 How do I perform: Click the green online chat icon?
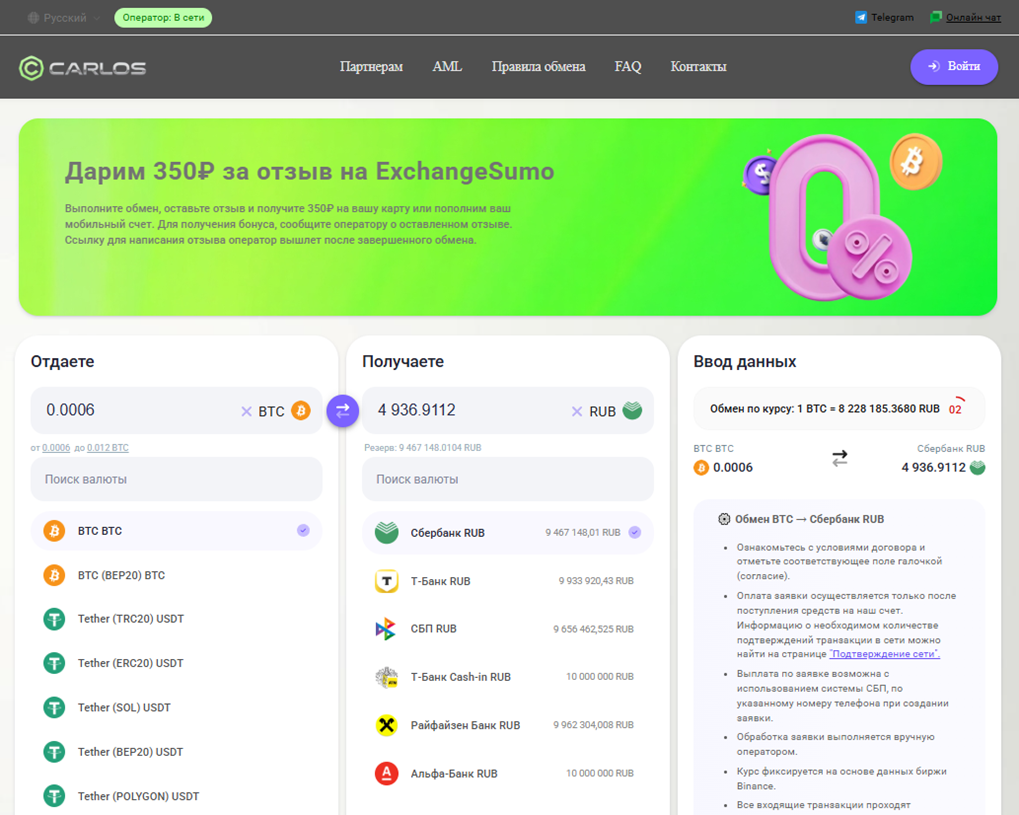[936, 18]
